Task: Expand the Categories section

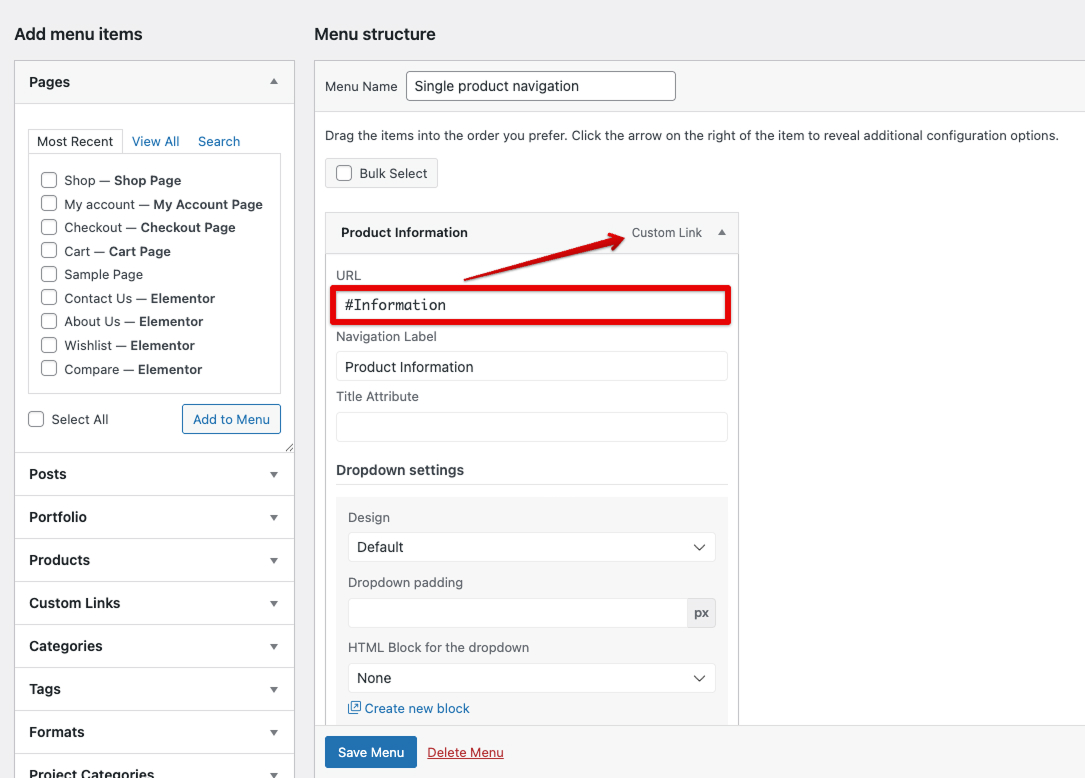Action: [x=274, y=647]
